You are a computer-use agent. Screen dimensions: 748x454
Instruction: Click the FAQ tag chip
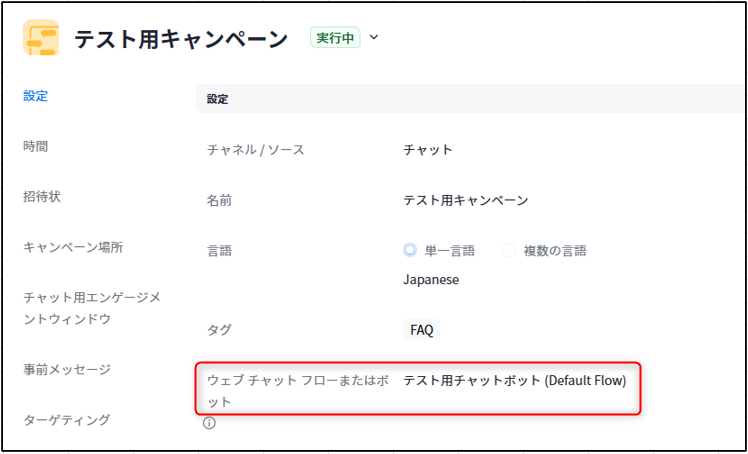(x=421, y=329)
